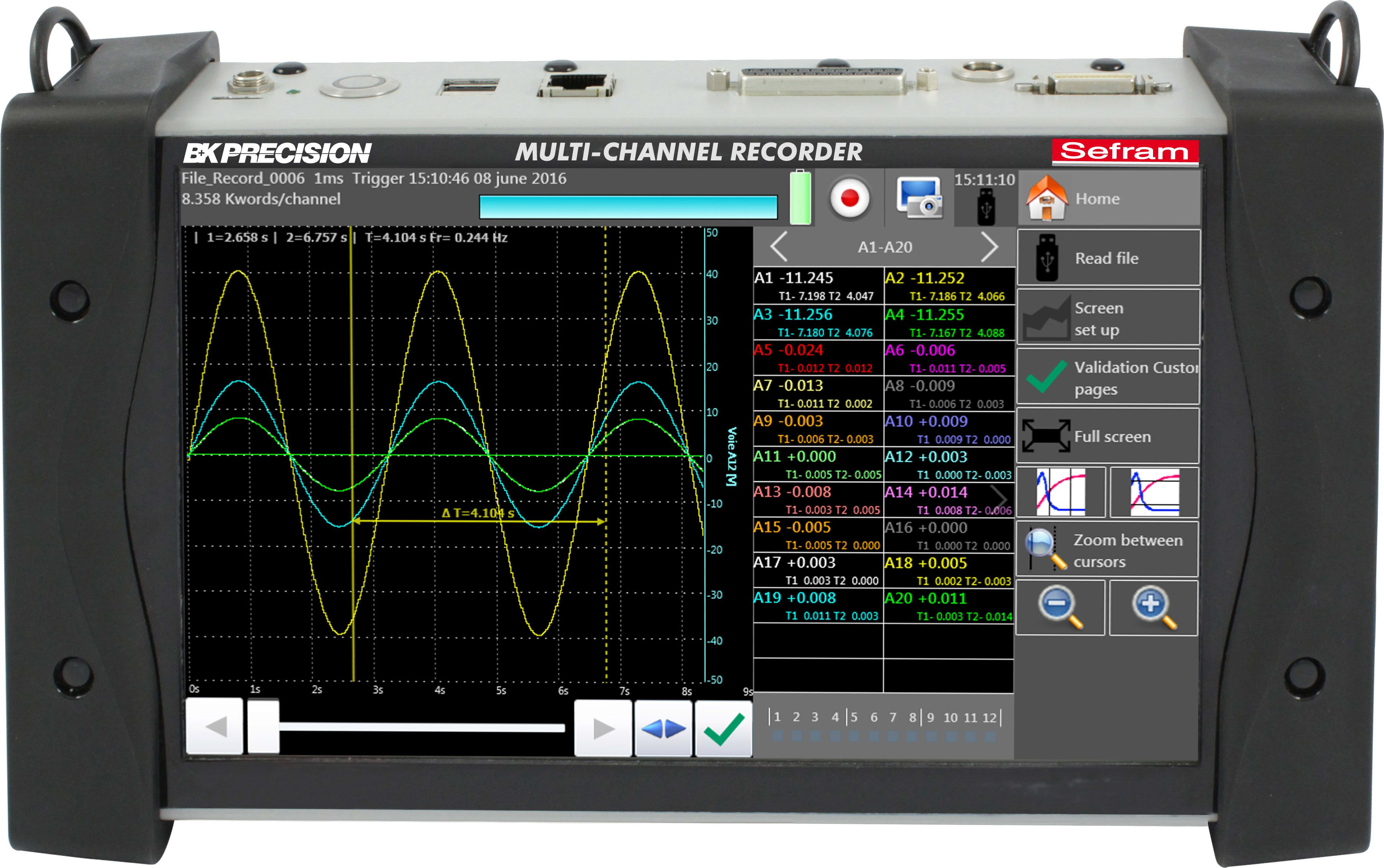Select channel A2 -11.252 cell
This screenshot has width=1384, height=868.
click(949, 286)
